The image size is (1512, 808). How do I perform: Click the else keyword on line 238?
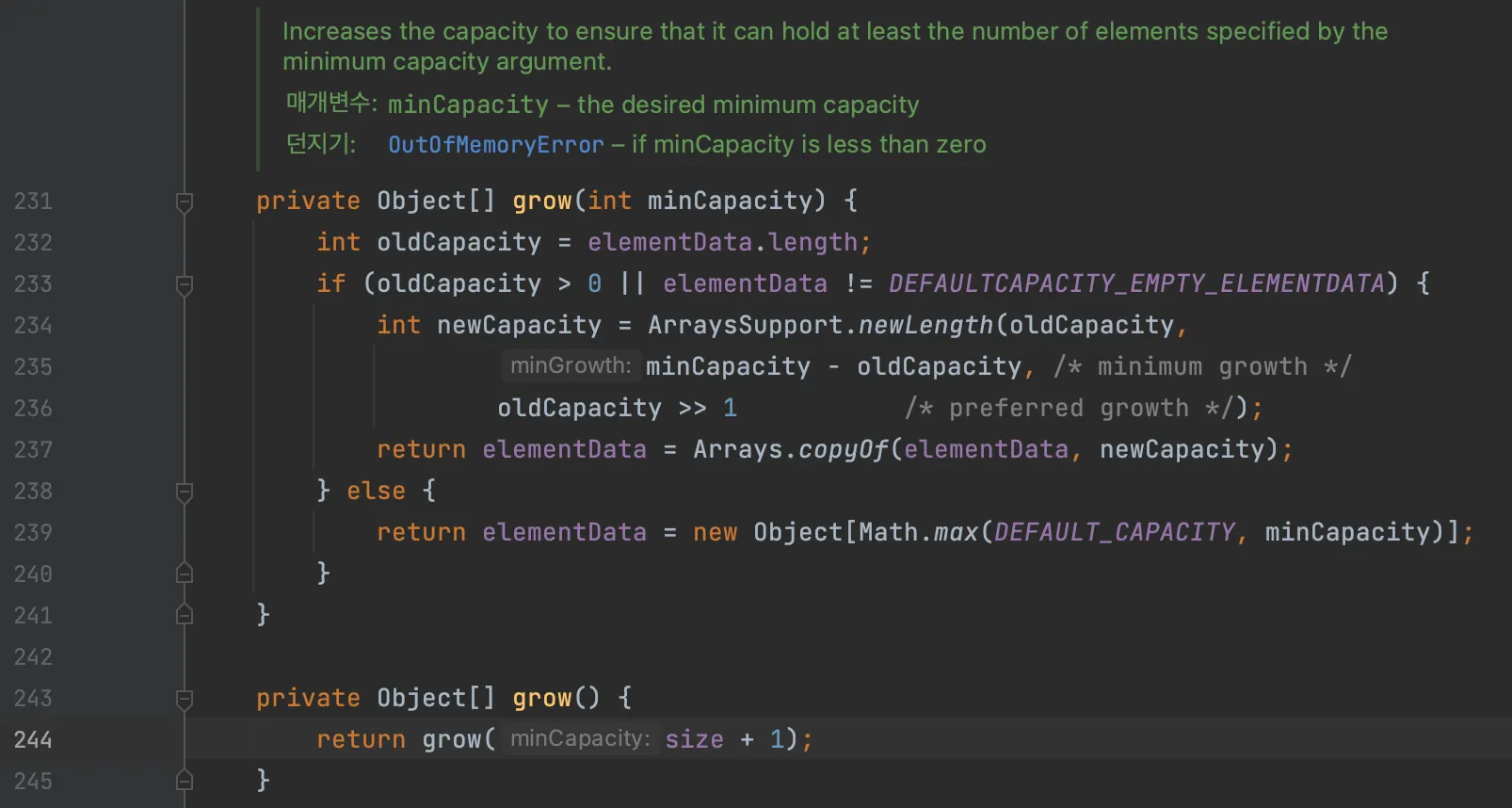(x=377, y=491)
